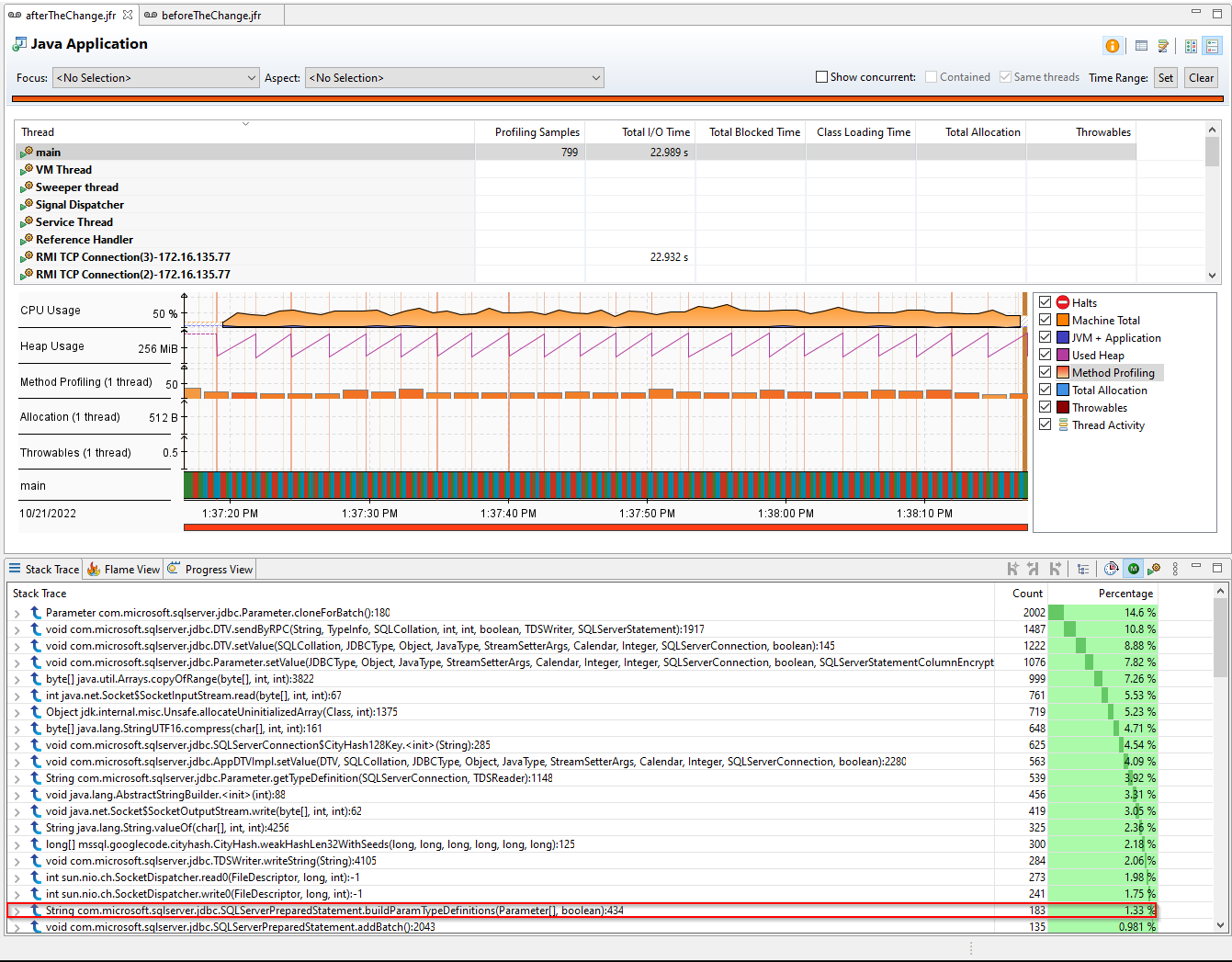The image size is (1232, 962).
Task: Toggle Throwables legend checkbox
Action: [1045, 407]
